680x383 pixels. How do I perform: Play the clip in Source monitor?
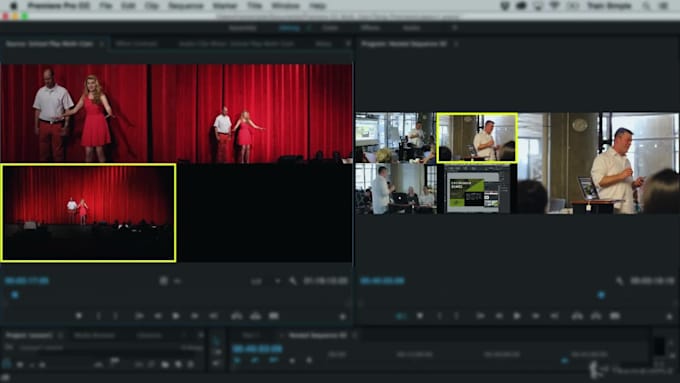pos(176,316)
